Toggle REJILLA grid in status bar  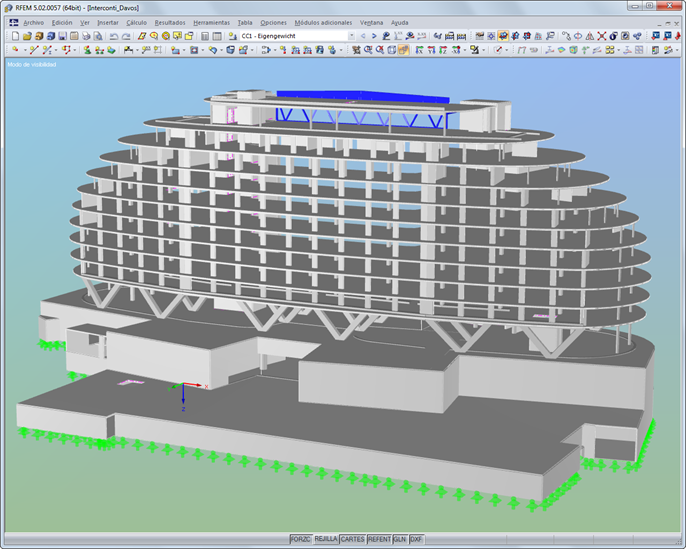click(326, 539)
